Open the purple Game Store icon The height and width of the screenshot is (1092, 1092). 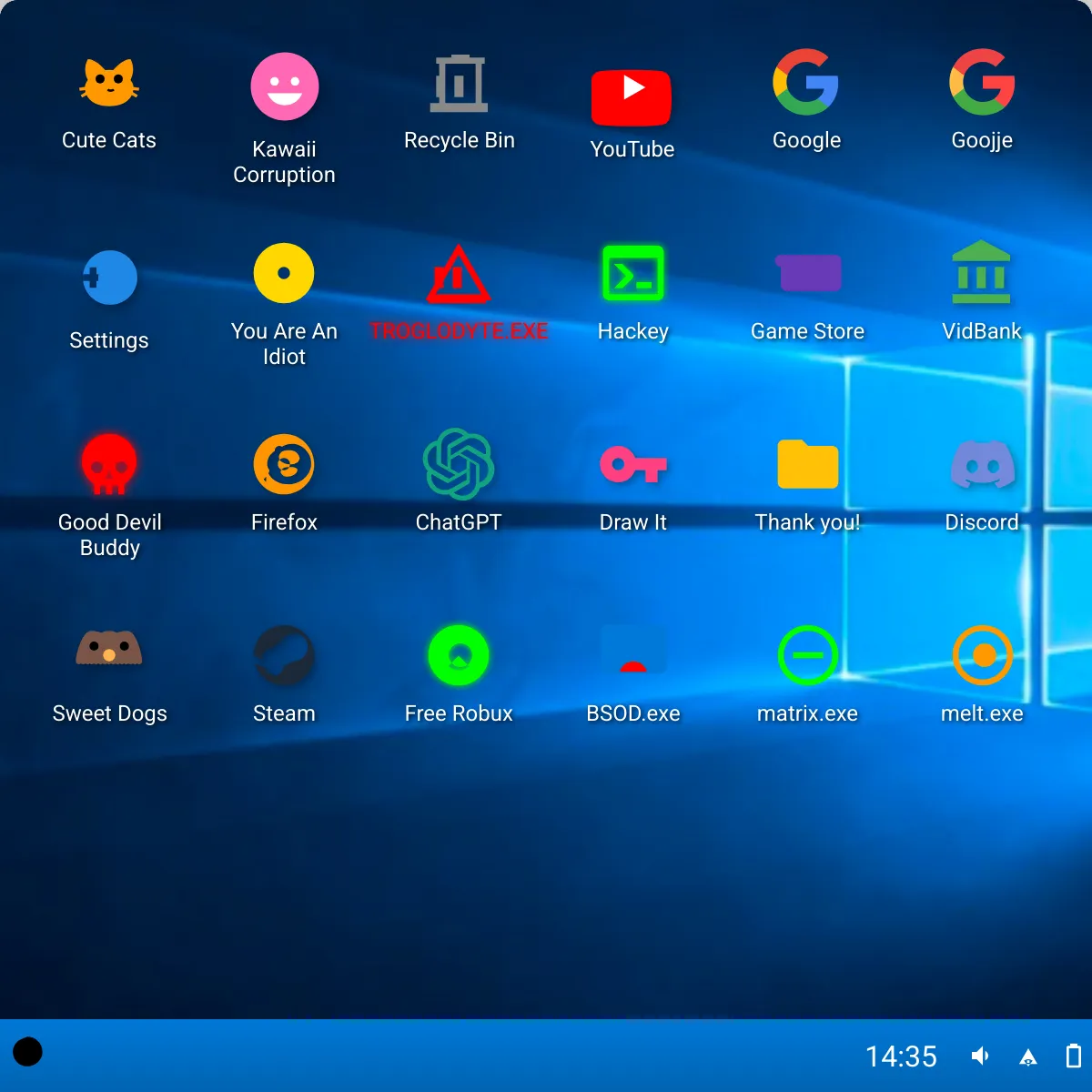tap(808, 273)
